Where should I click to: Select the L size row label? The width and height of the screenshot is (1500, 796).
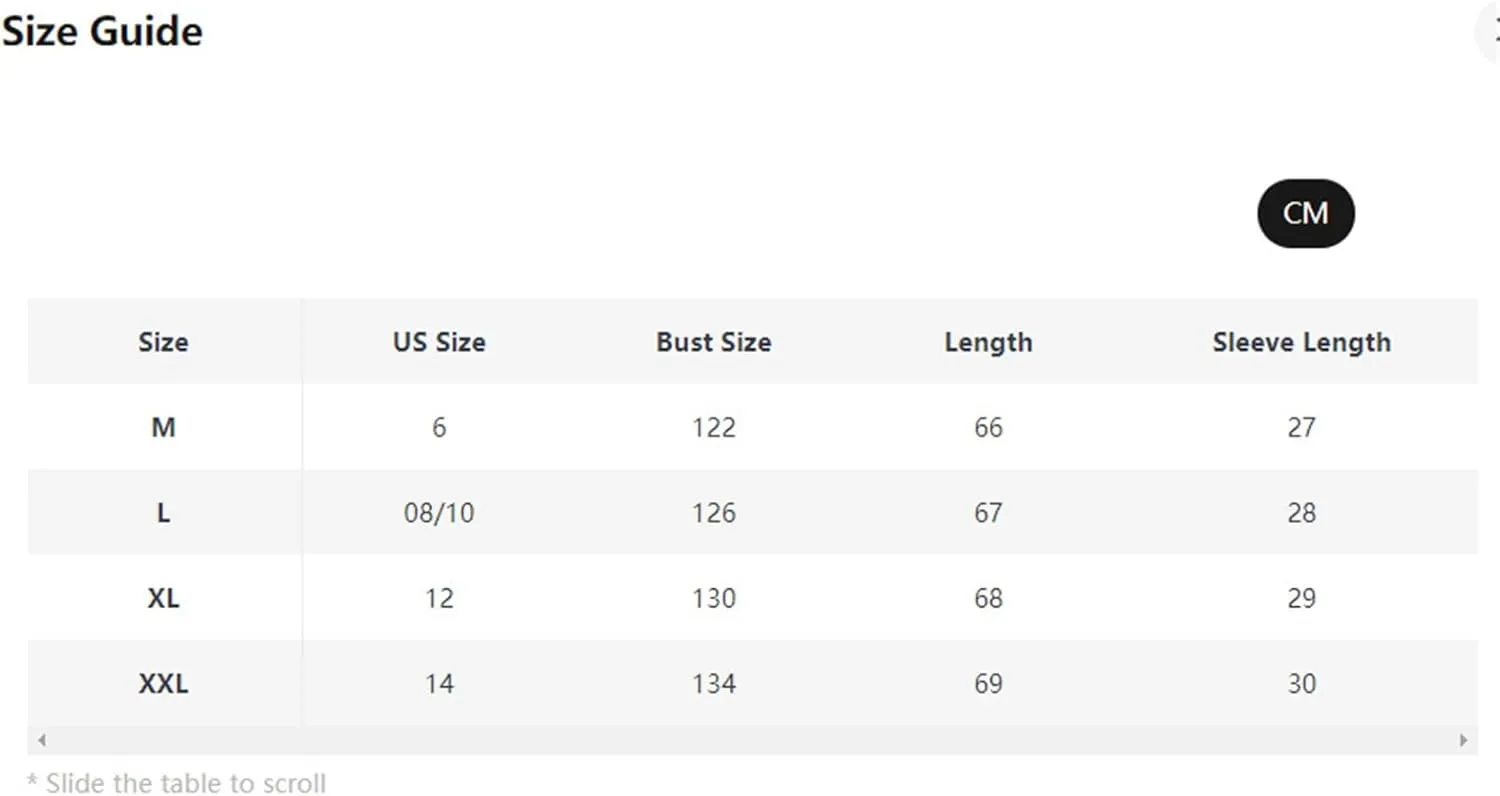[163, 513]
